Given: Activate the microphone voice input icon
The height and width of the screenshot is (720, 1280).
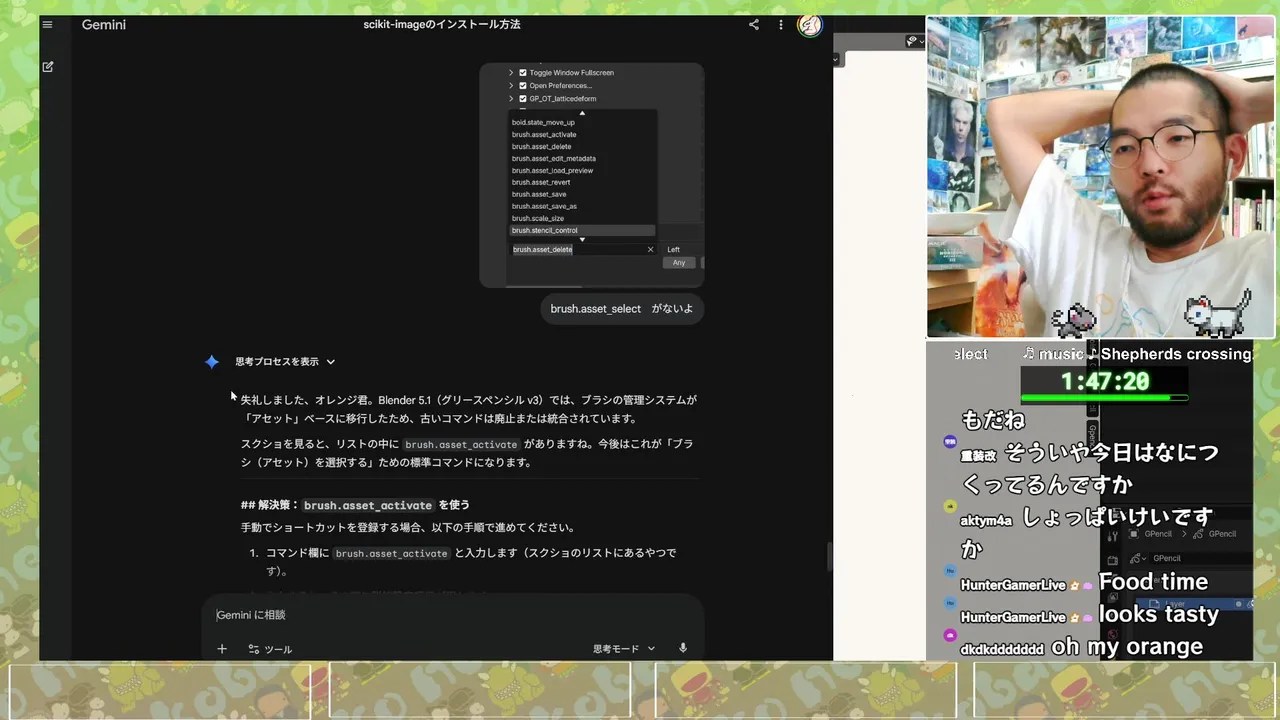Looking at the screenshot, I should [683, 648].
